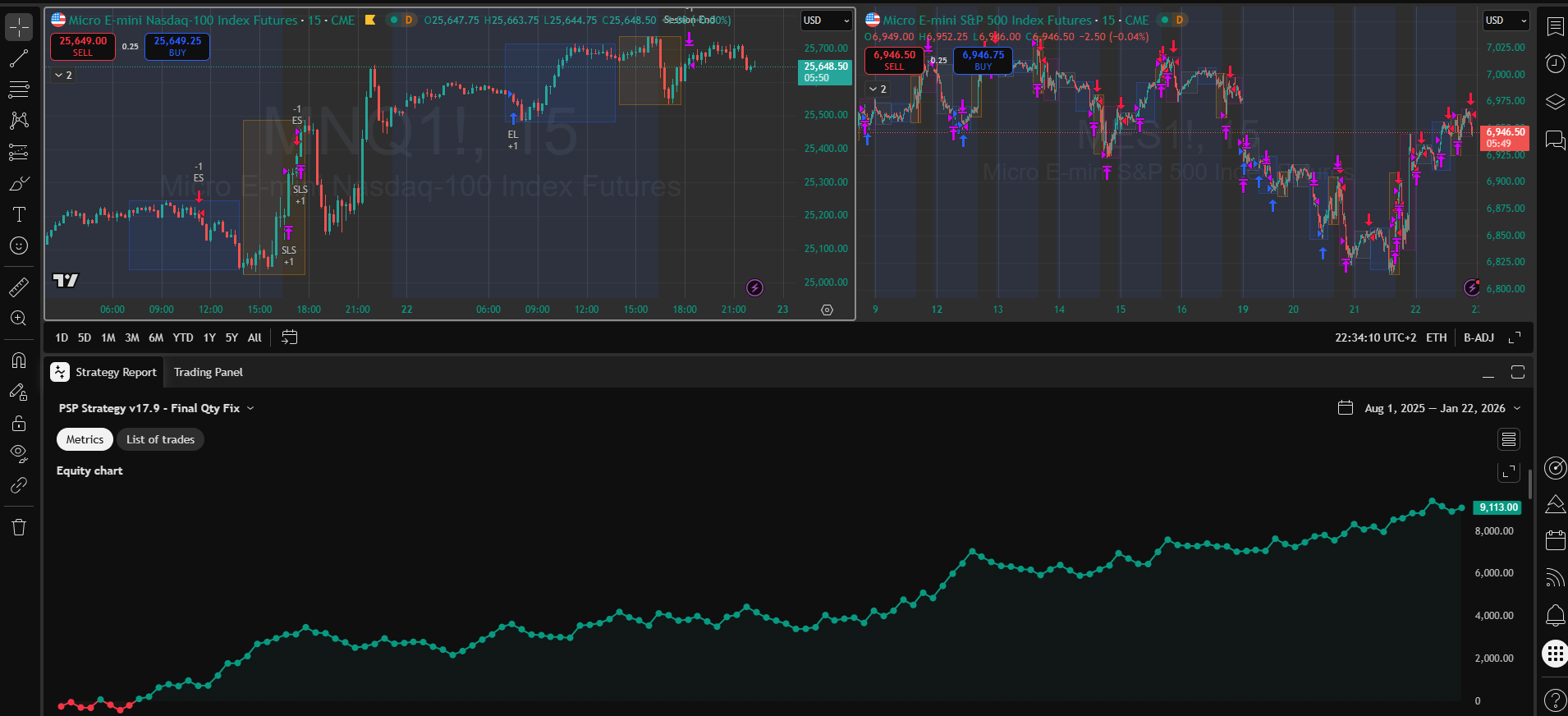Click the 25,649.00 SELL button

[83, 46]
